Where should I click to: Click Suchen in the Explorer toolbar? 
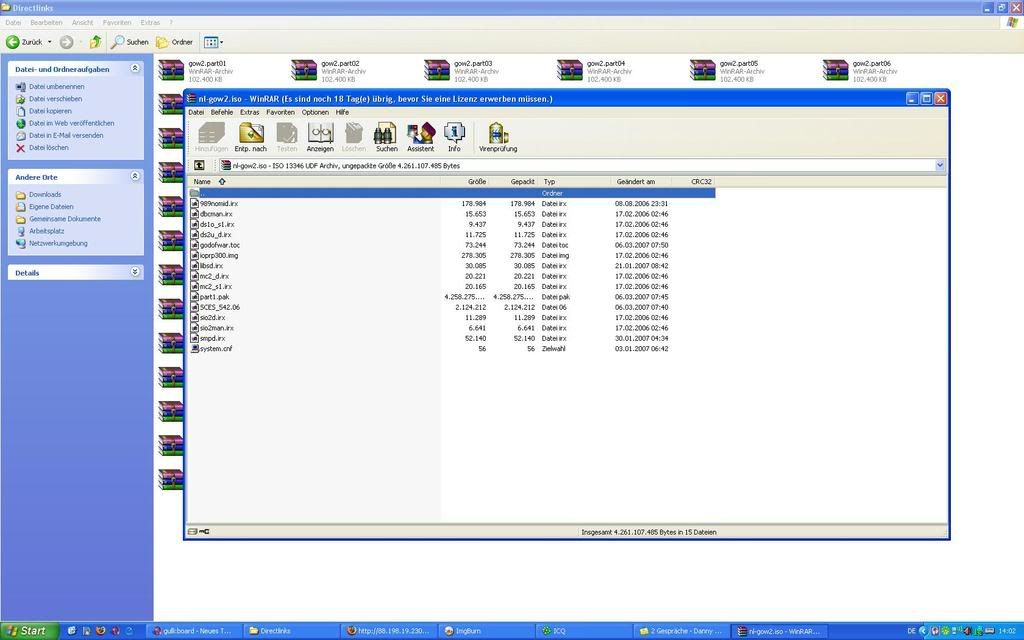130,42
